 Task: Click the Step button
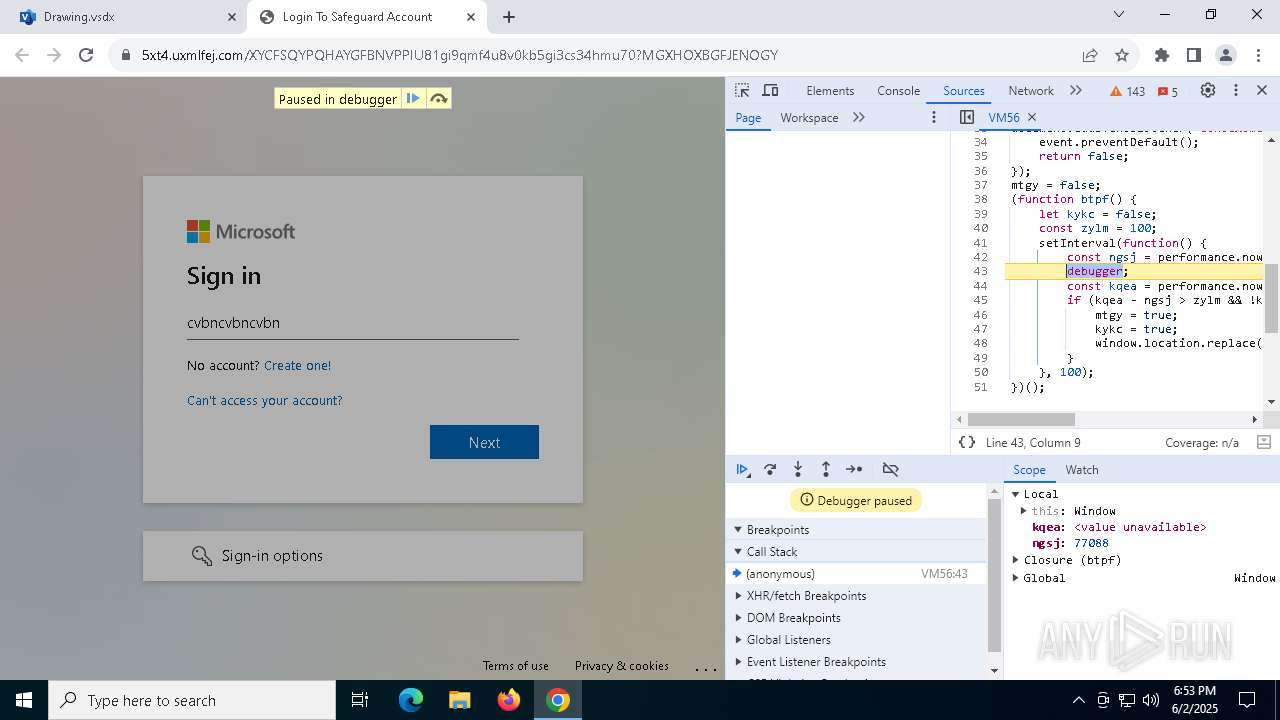(854, 469)
